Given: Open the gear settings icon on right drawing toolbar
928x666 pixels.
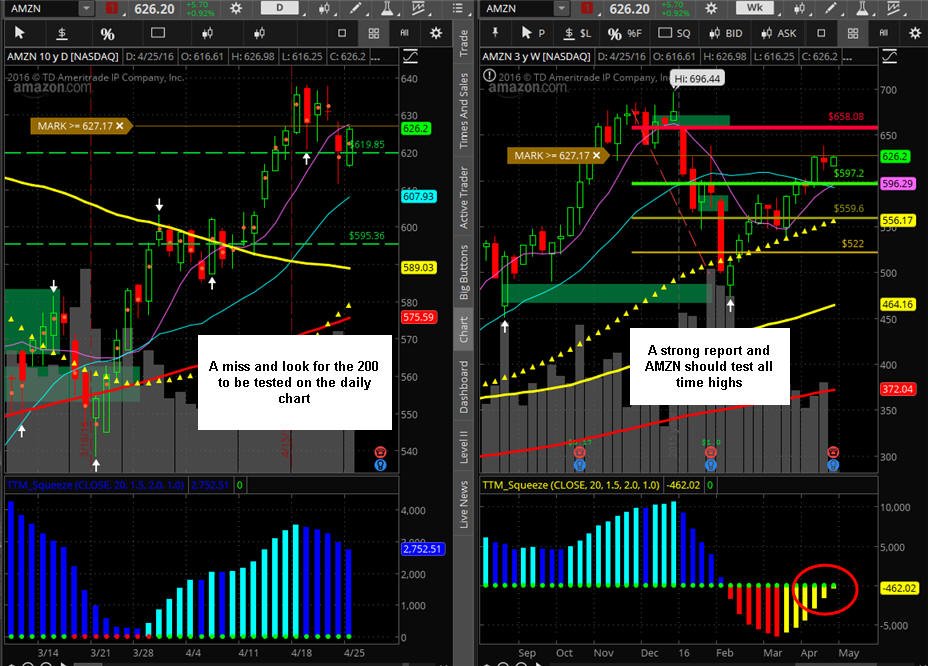Looking at the screenshot, I should pos(914,33).
